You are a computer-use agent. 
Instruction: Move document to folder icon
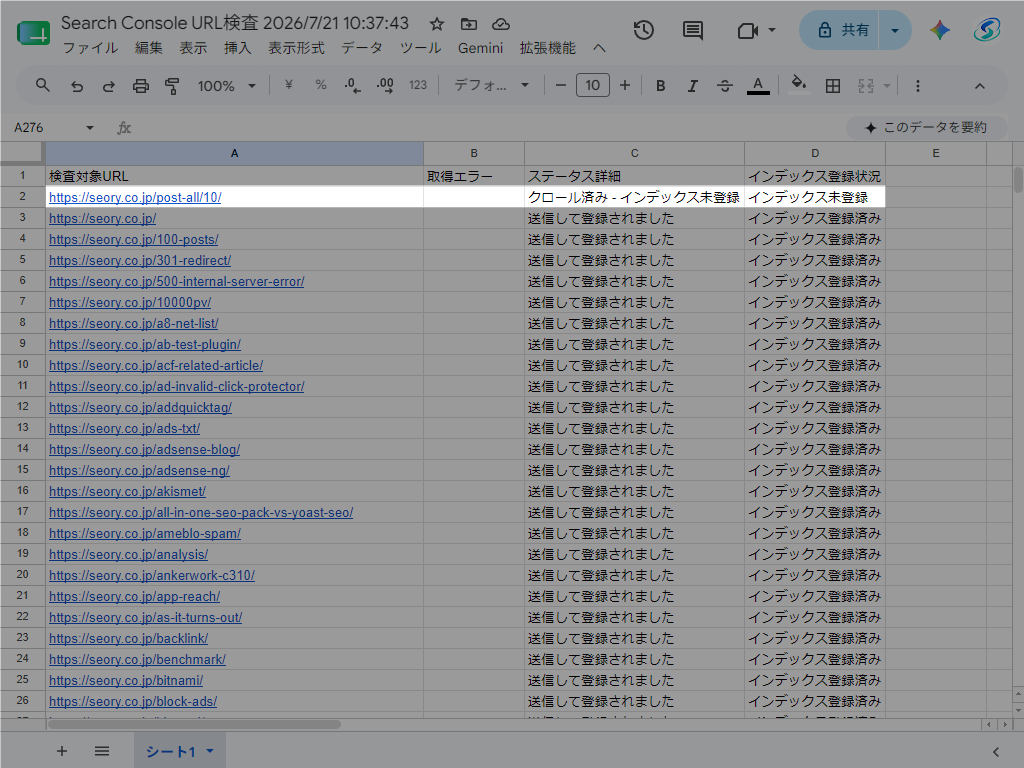click(x=468, y=24)
